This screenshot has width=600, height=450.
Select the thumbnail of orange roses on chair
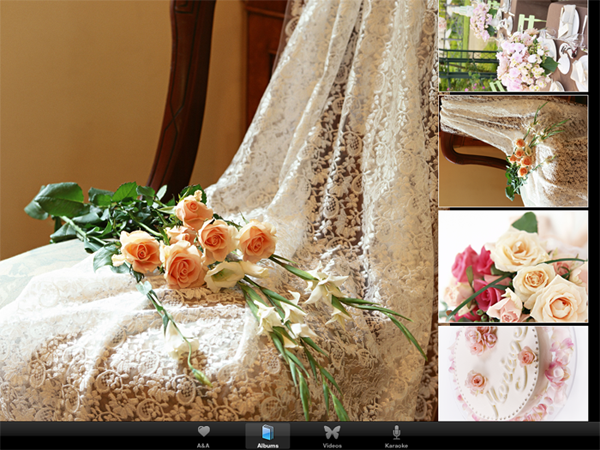(x=513, y=151)
